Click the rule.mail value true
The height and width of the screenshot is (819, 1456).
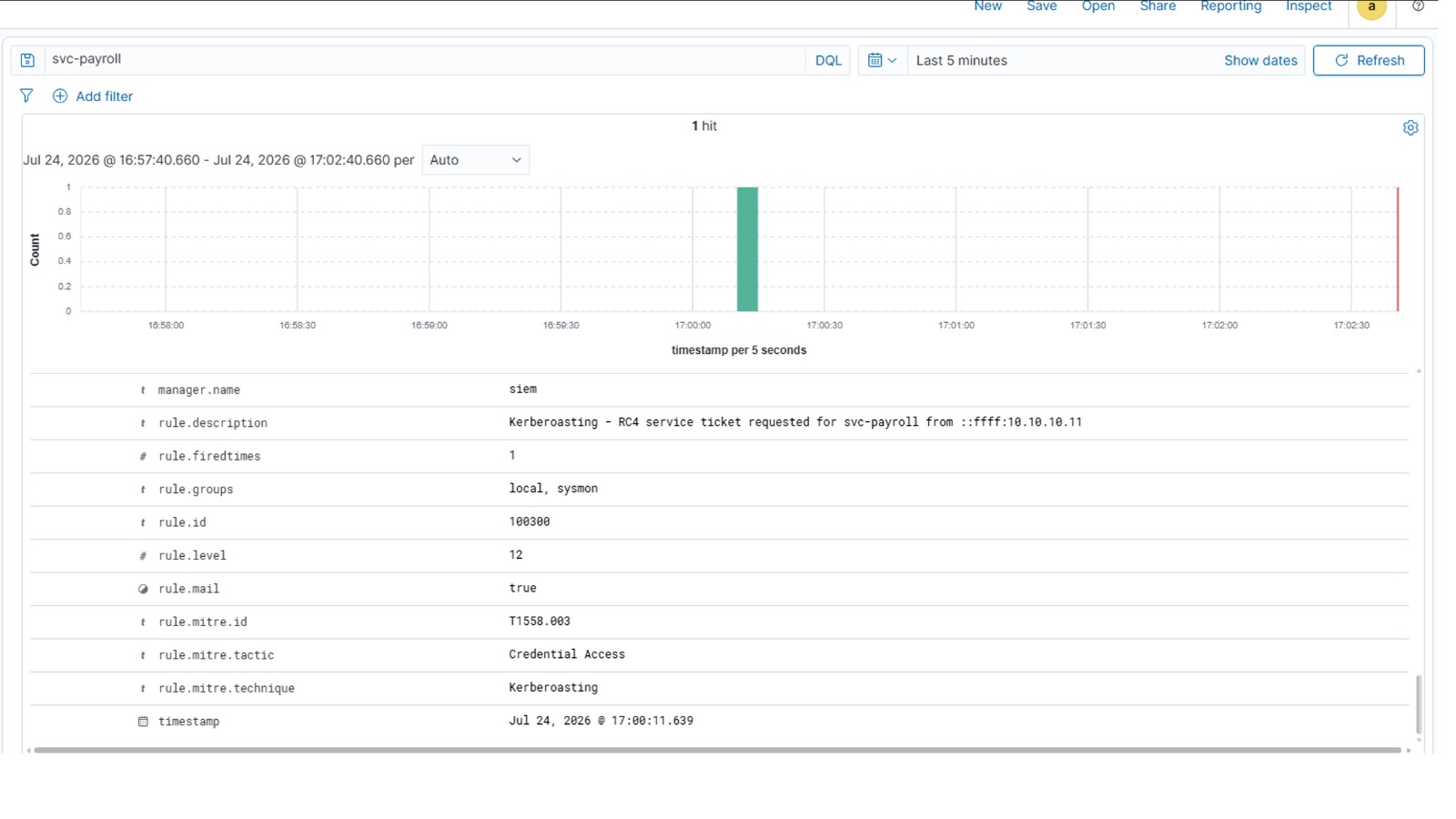click(523, 588)
